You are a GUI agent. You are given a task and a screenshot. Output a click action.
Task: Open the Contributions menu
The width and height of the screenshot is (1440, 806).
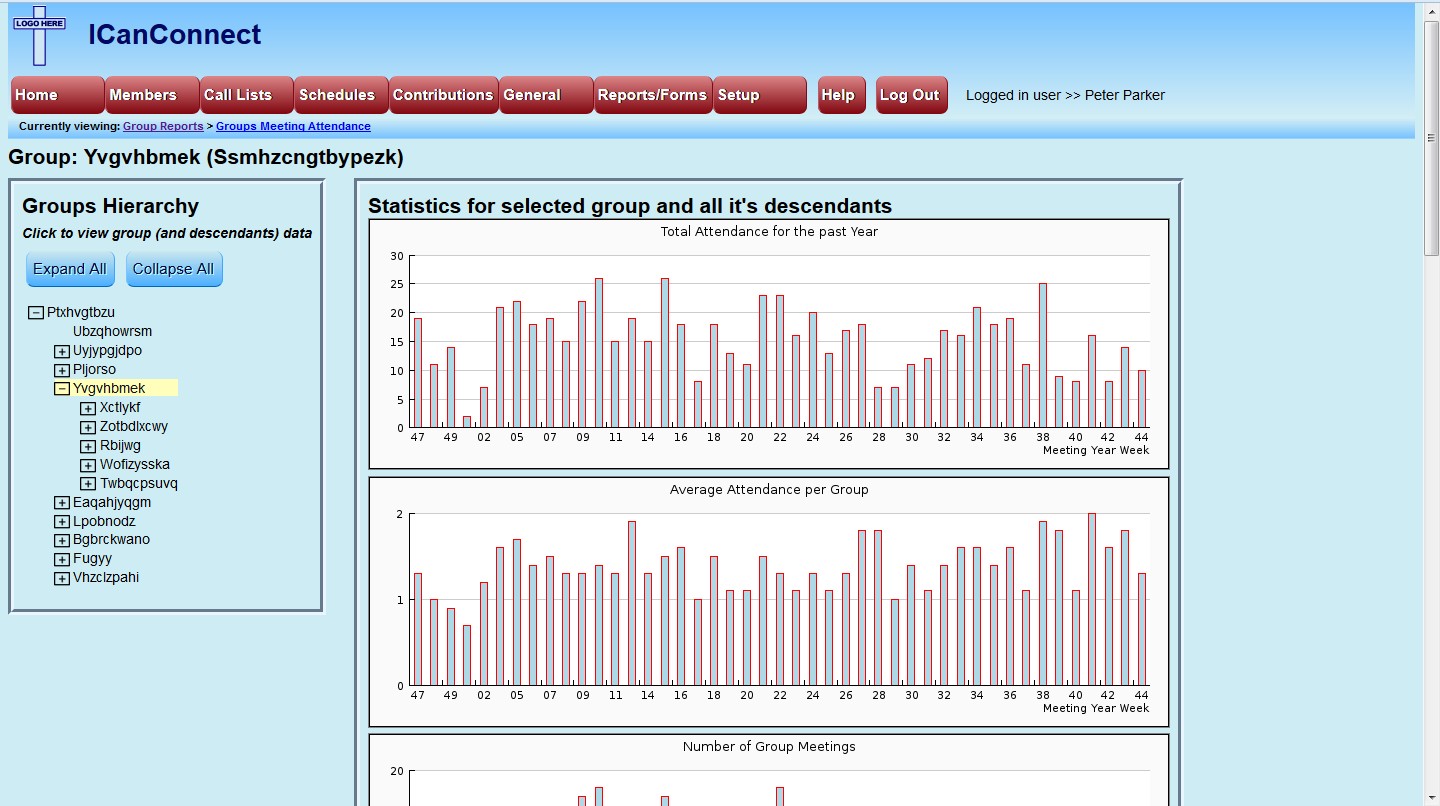click(x=443, y=95)
